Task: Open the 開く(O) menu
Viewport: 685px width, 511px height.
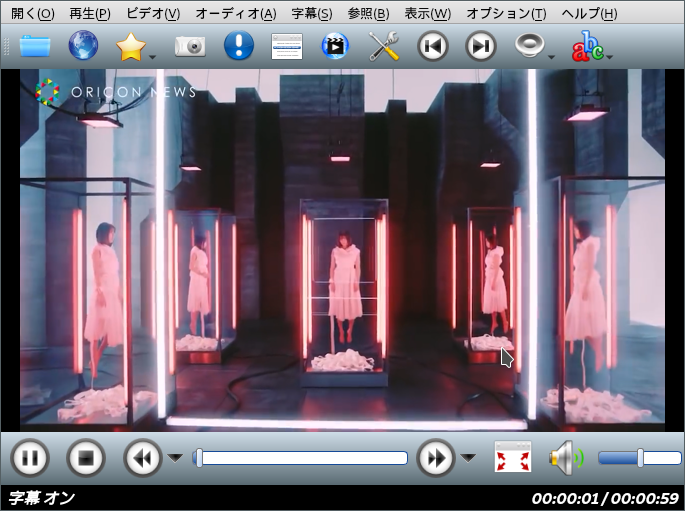Action: tap(33, 14)
